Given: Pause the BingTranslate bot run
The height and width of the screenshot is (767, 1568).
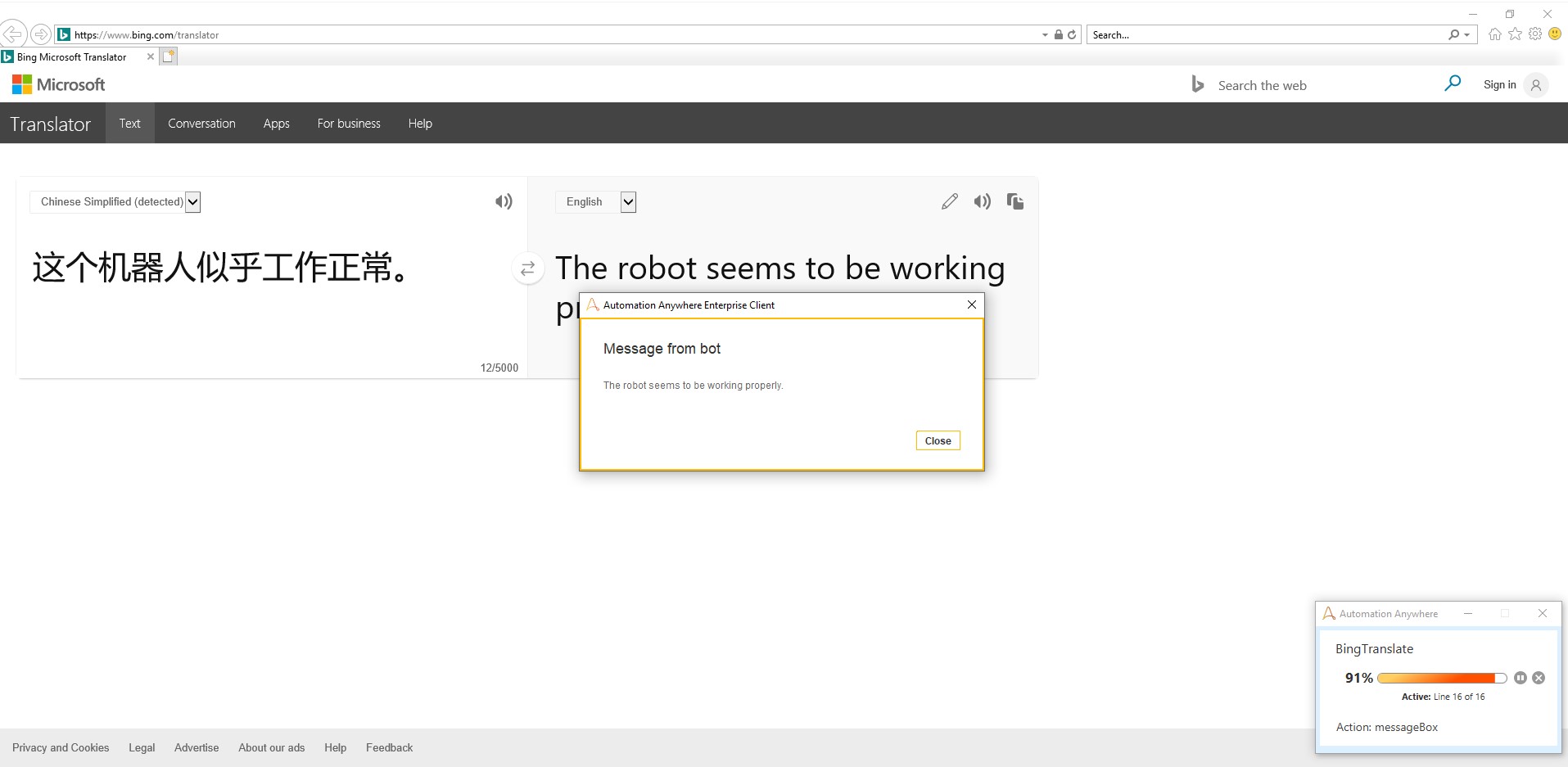Looking at the screenshot, I should point(1521,678).
